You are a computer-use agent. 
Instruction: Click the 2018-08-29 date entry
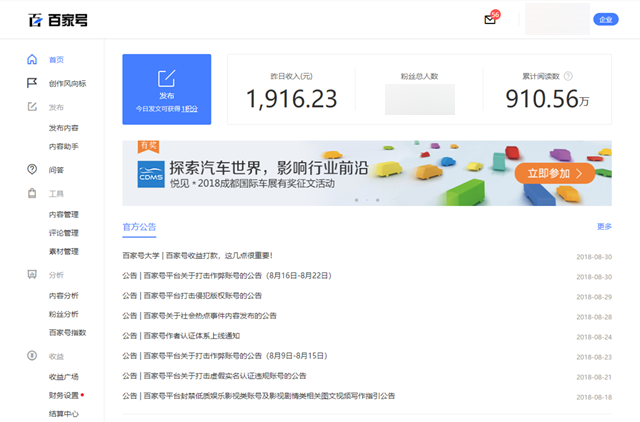click(594, 297)
